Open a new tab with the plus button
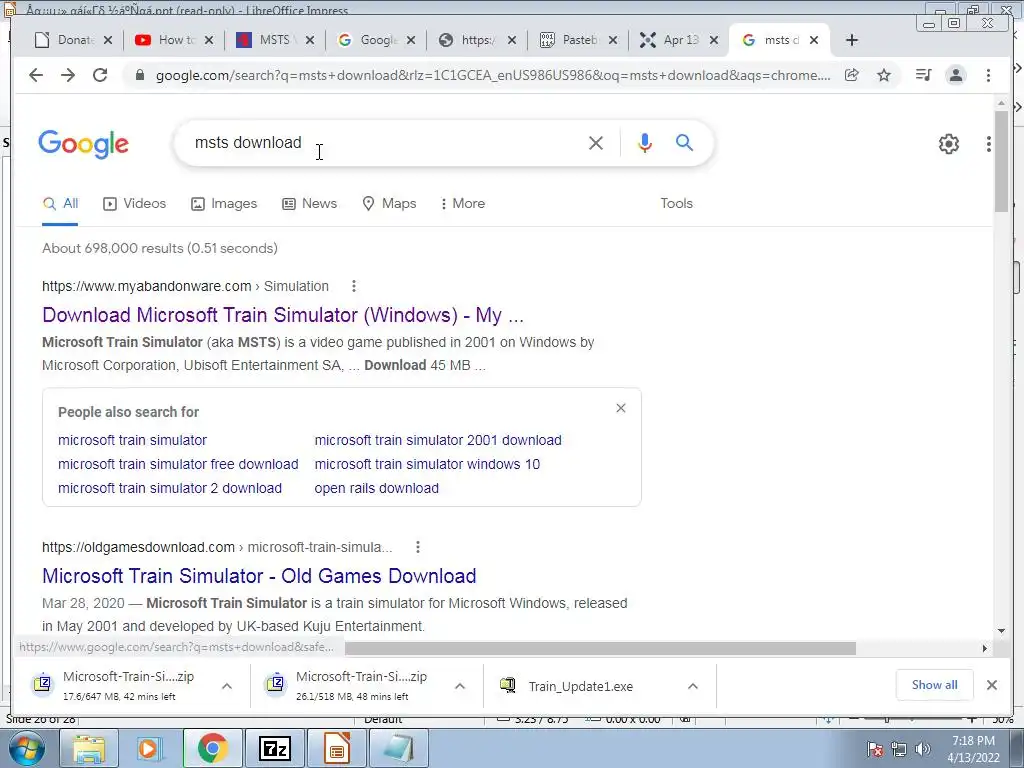 pos(852,40)
